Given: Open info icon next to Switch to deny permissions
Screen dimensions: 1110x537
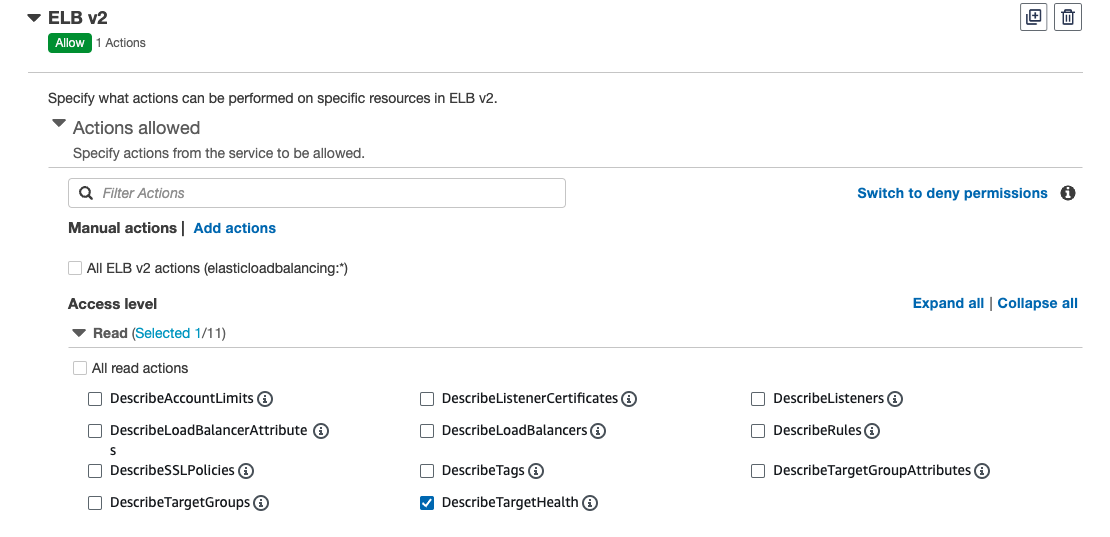Looking at the screenshot, I should tap(1068, 193).
